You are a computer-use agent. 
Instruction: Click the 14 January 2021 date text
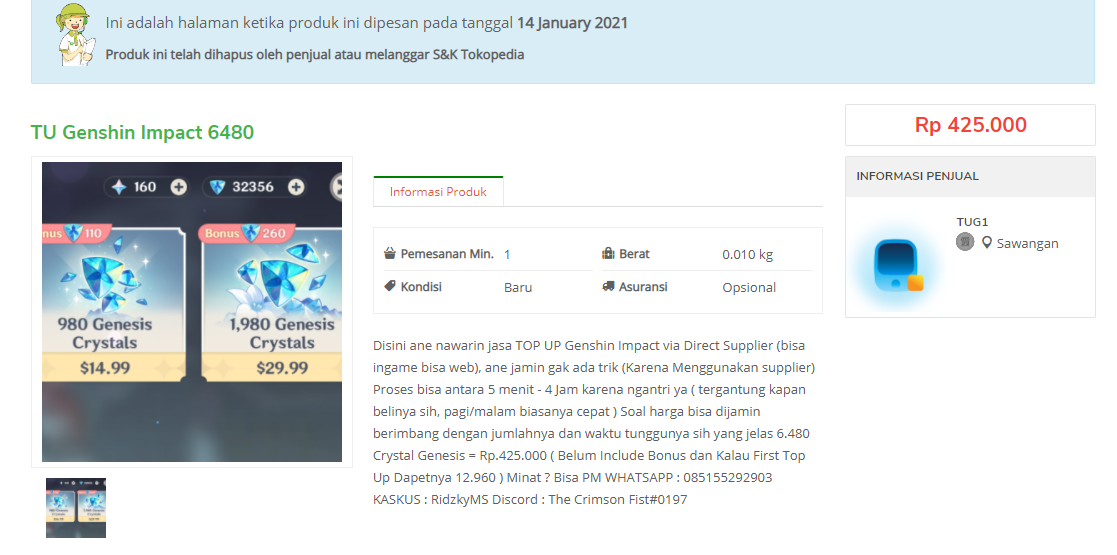[573, 23]
